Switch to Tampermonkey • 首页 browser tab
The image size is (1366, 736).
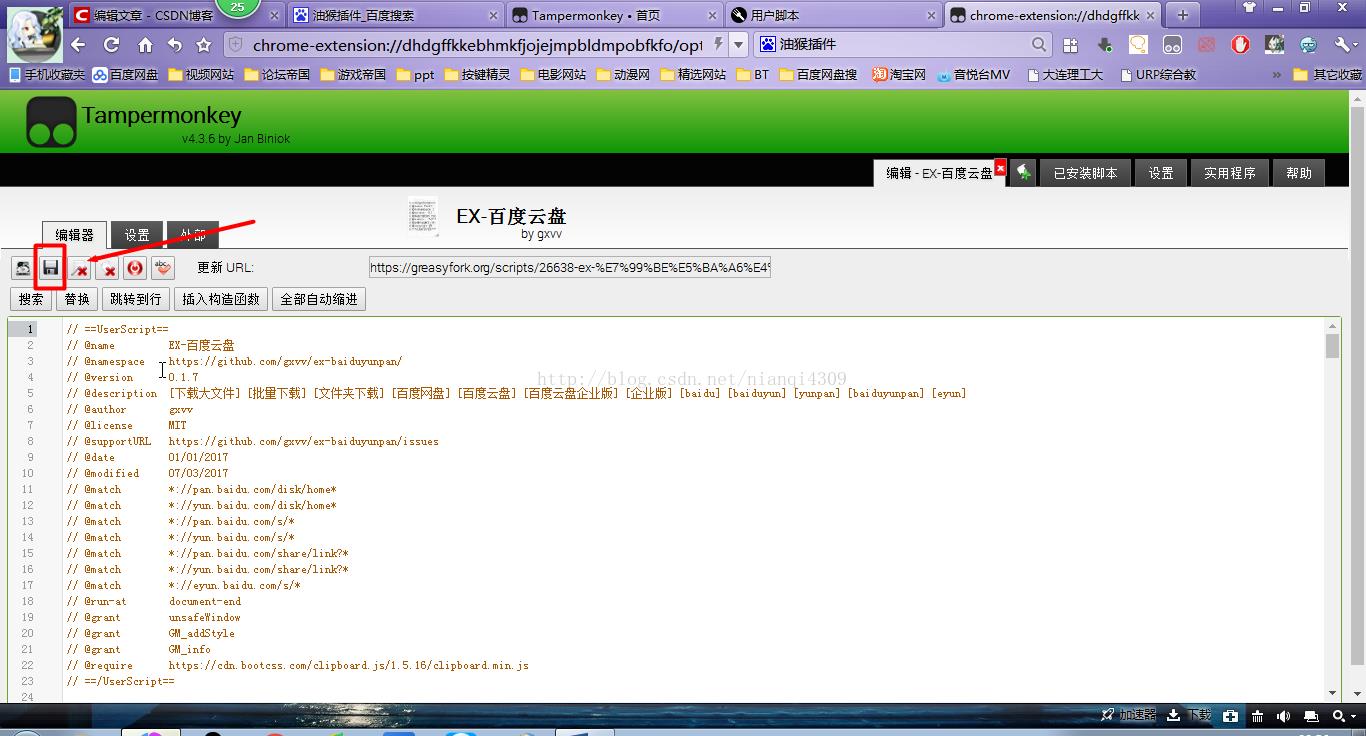(x=614, y=15)
